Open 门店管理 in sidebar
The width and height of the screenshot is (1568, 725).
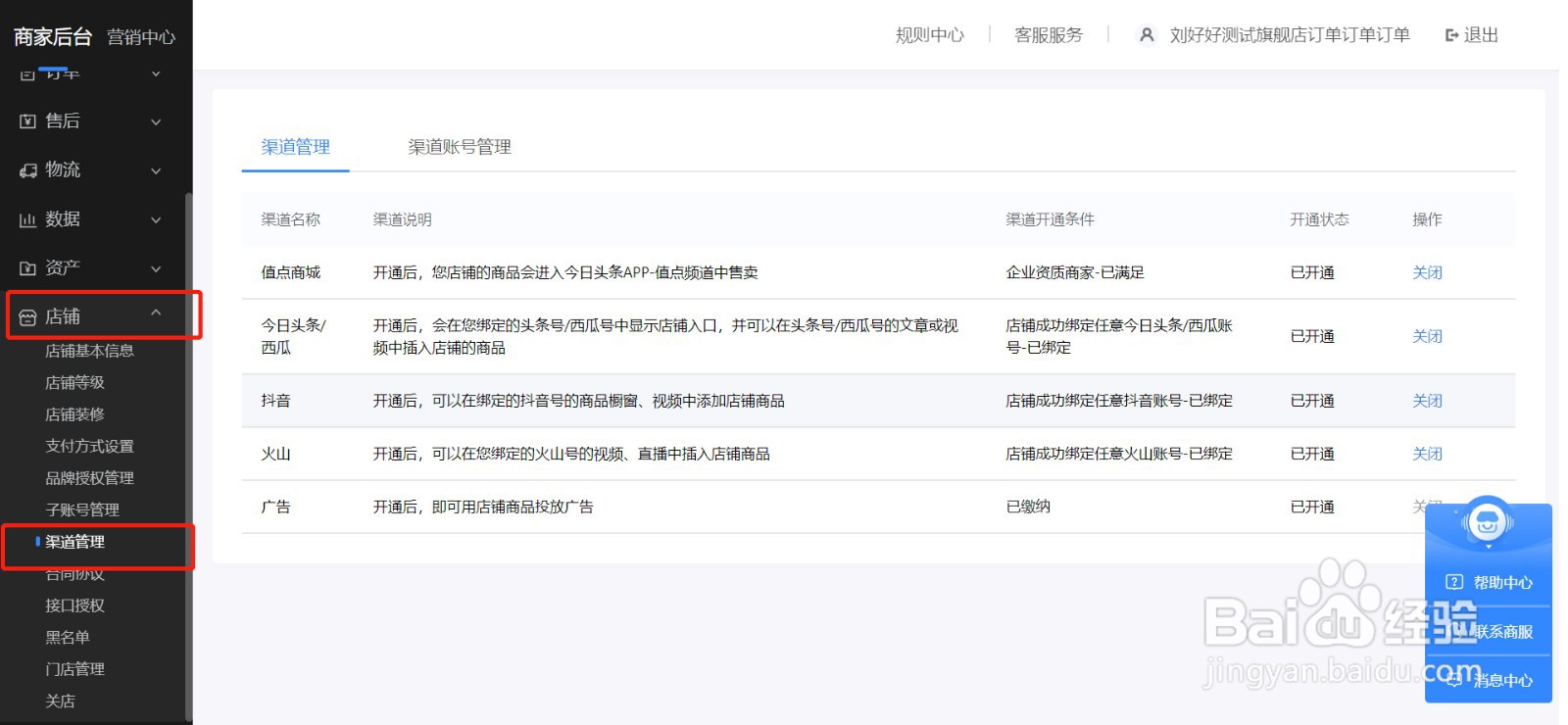(74, 669)
